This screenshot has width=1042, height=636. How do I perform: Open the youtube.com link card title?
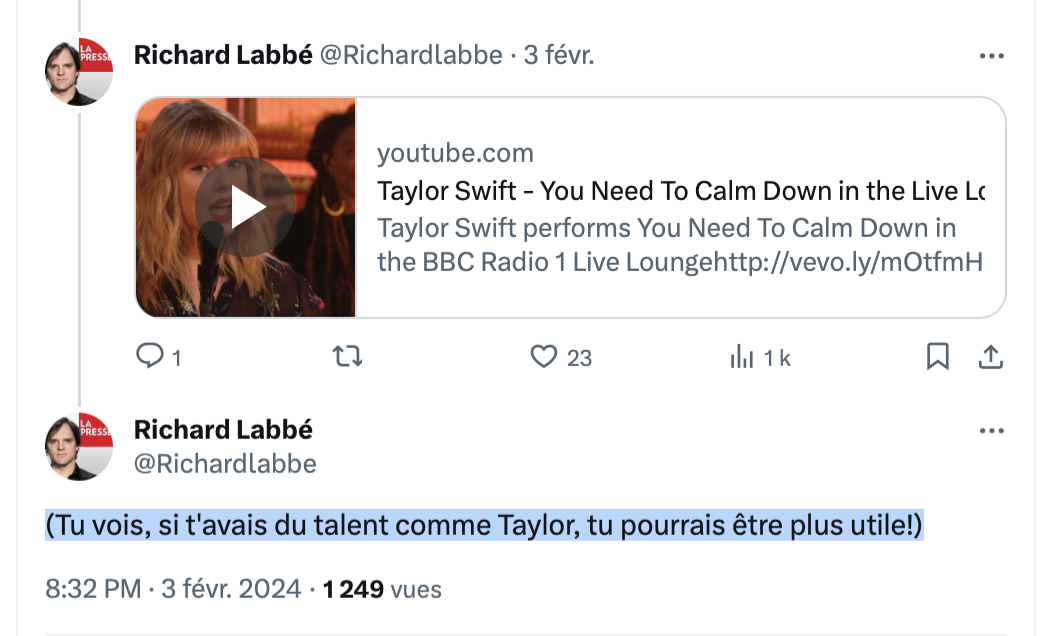click(680, 191)
